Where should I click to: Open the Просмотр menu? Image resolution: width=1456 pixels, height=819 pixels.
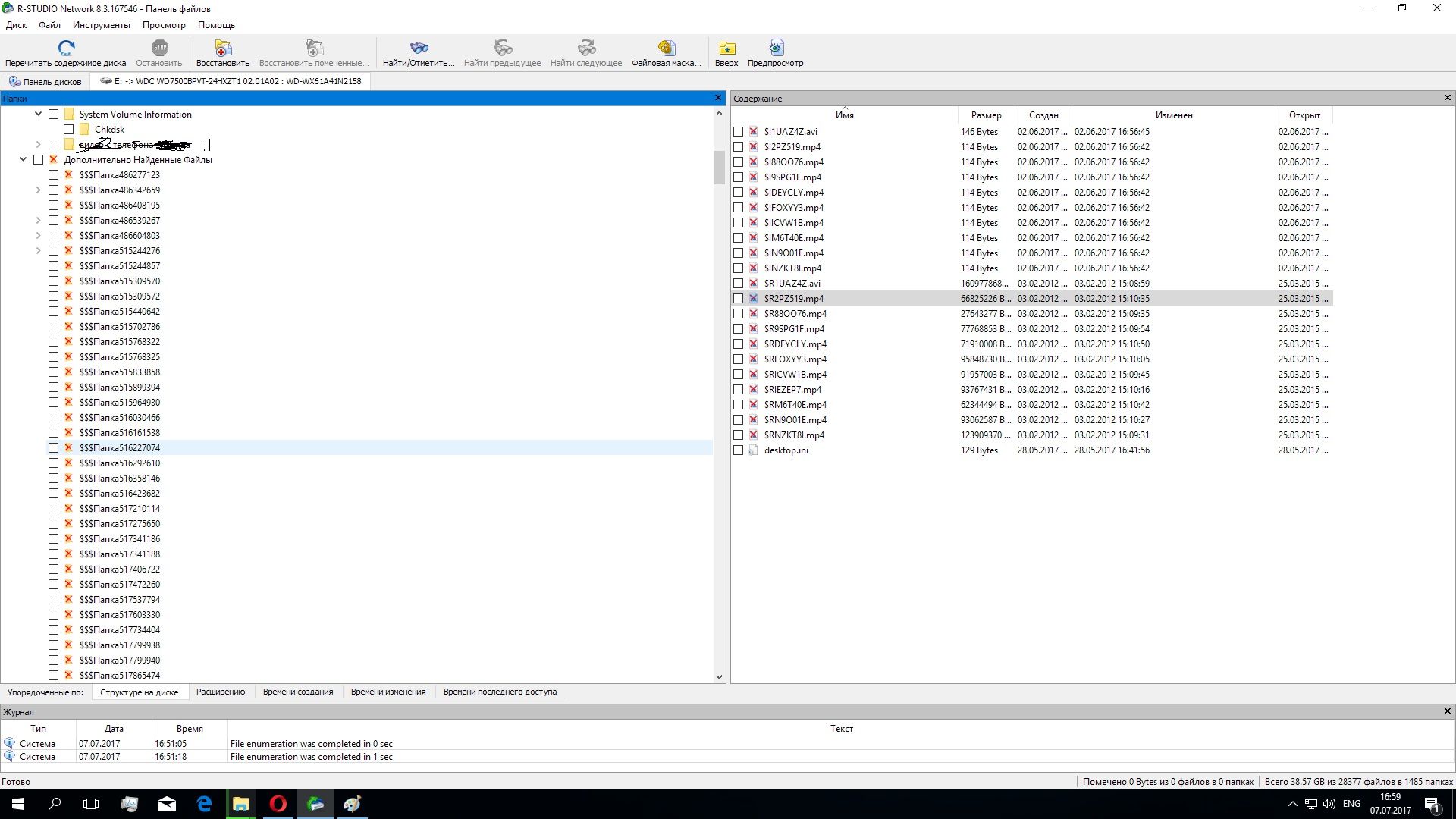tap(164, 25)
